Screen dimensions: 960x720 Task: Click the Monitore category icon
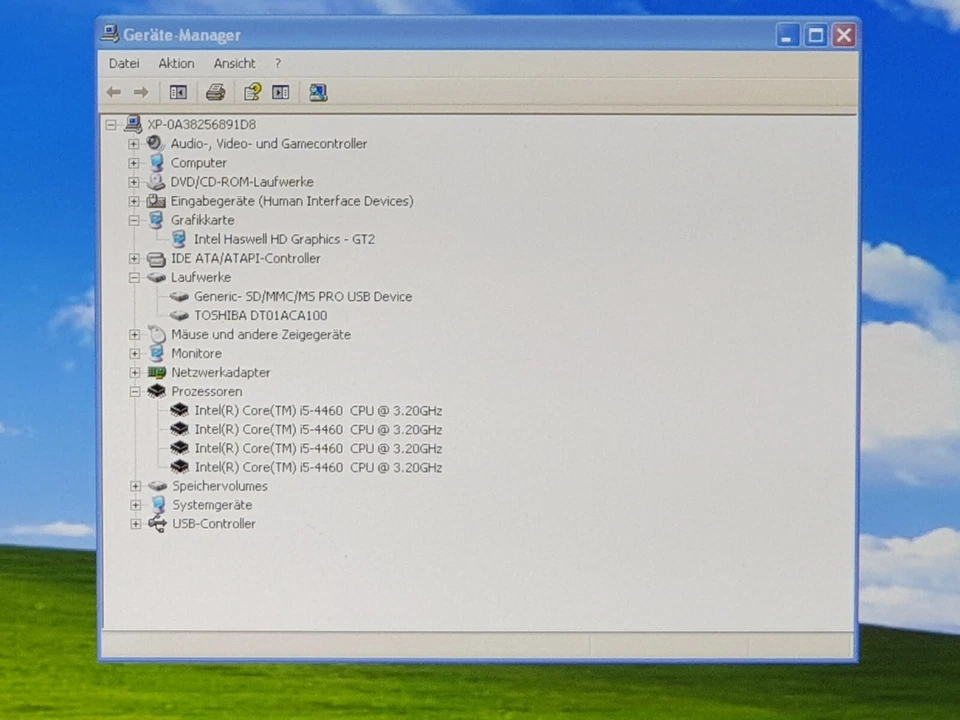coord(157,353)
